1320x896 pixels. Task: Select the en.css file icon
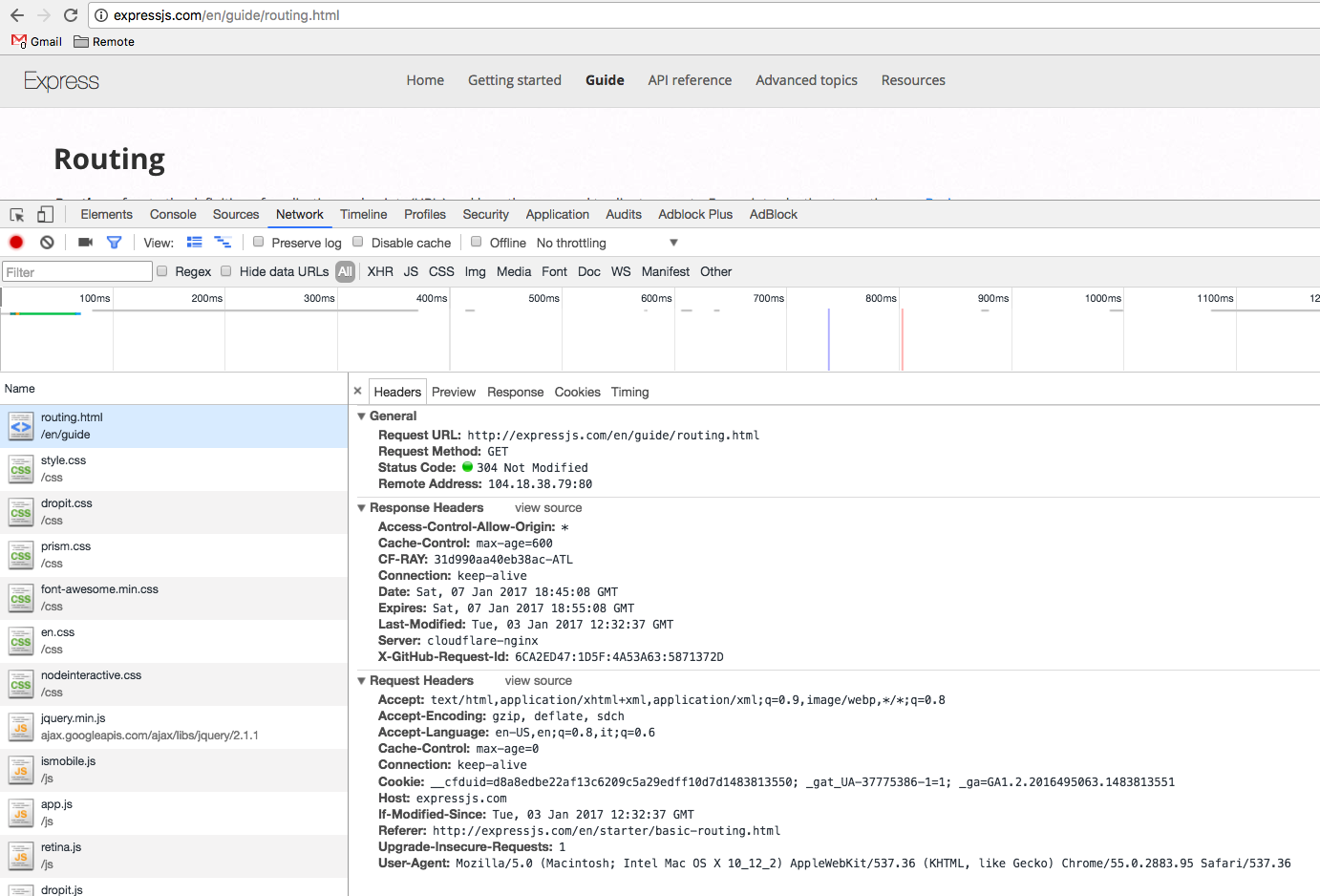21,641
